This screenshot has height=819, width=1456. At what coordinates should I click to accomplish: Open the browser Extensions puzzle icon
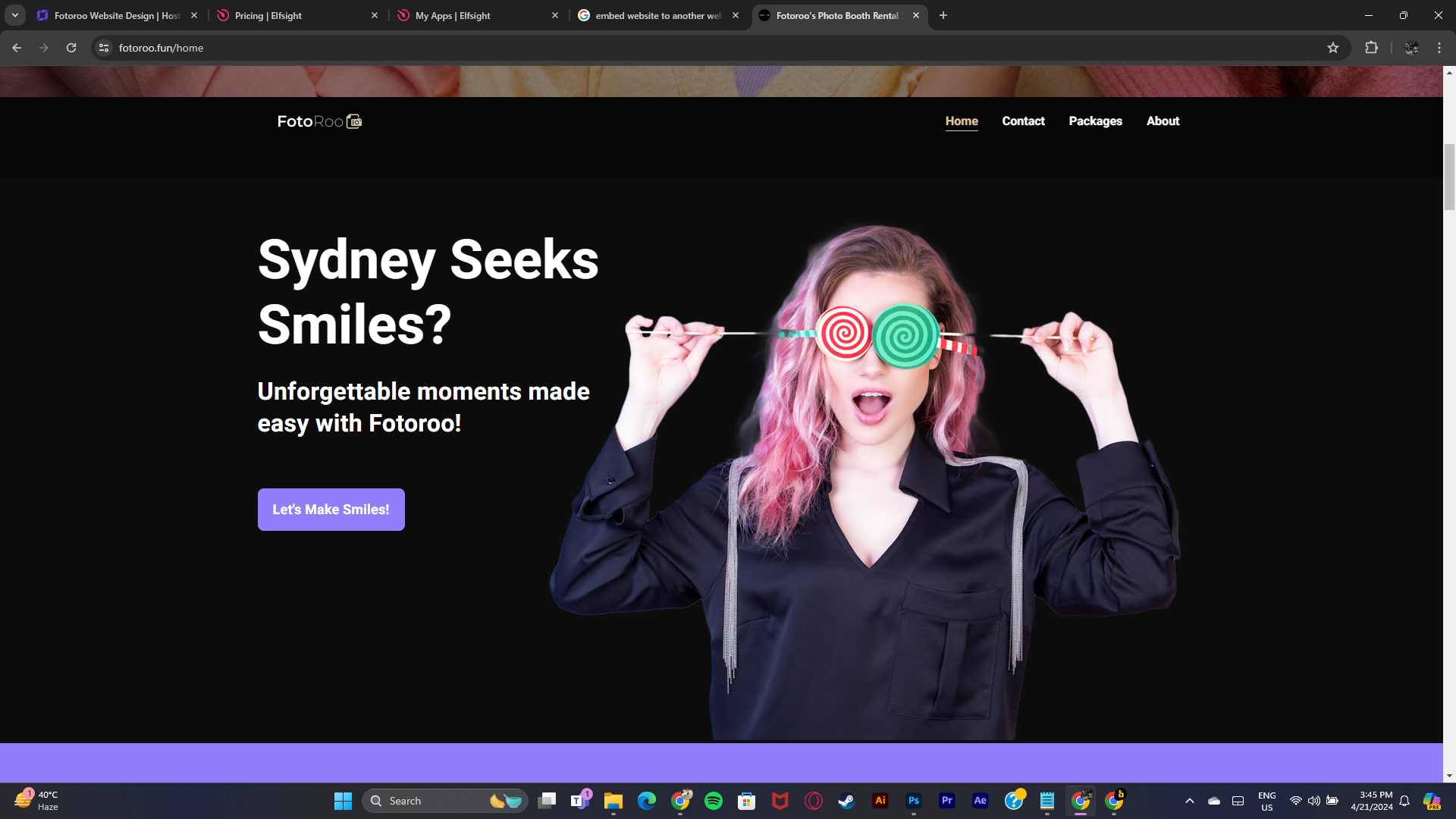(1371, 48)
